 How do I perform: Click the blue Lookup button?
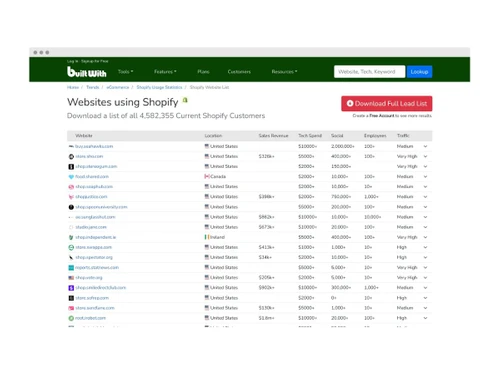coord(419,72)
